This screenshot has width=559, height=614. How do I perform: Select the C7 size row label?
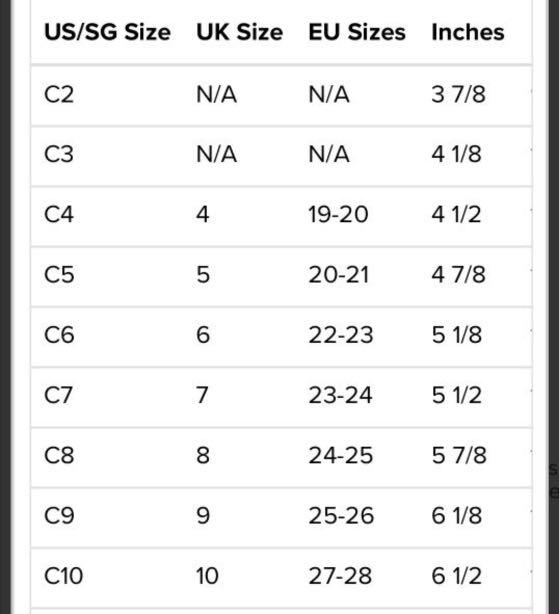[x=58, y=395]
